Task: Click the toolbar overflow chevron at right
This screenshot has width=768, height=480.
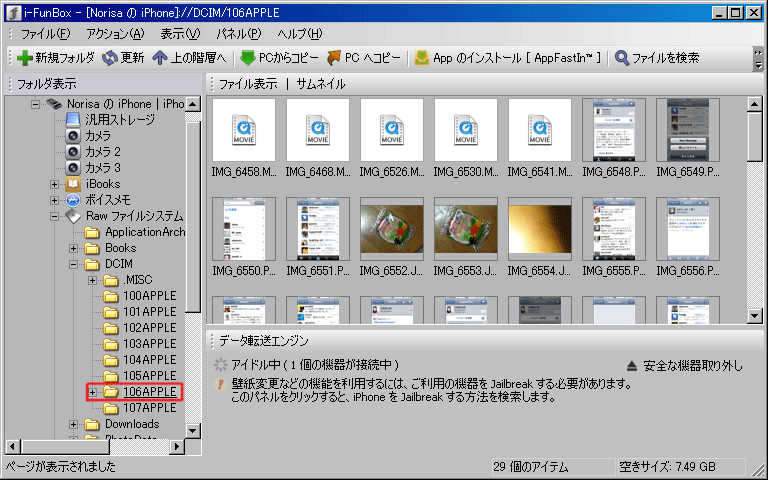Action: pyautogui.click(x=758, y=58)
